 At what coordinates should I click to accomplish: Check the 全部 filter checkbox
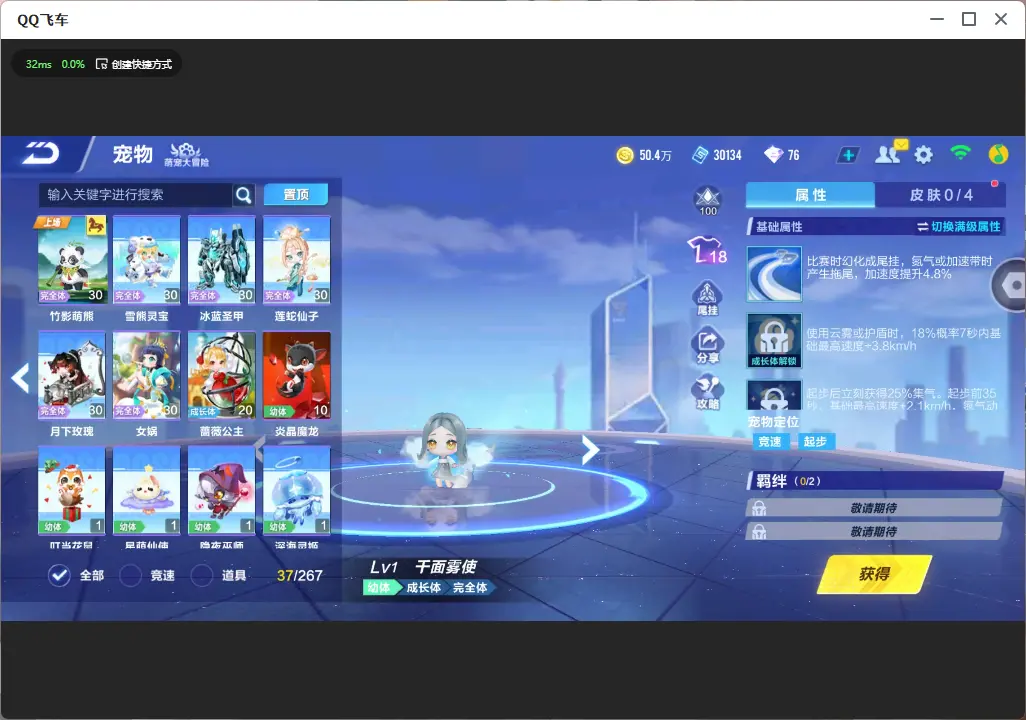click(60, 575)
